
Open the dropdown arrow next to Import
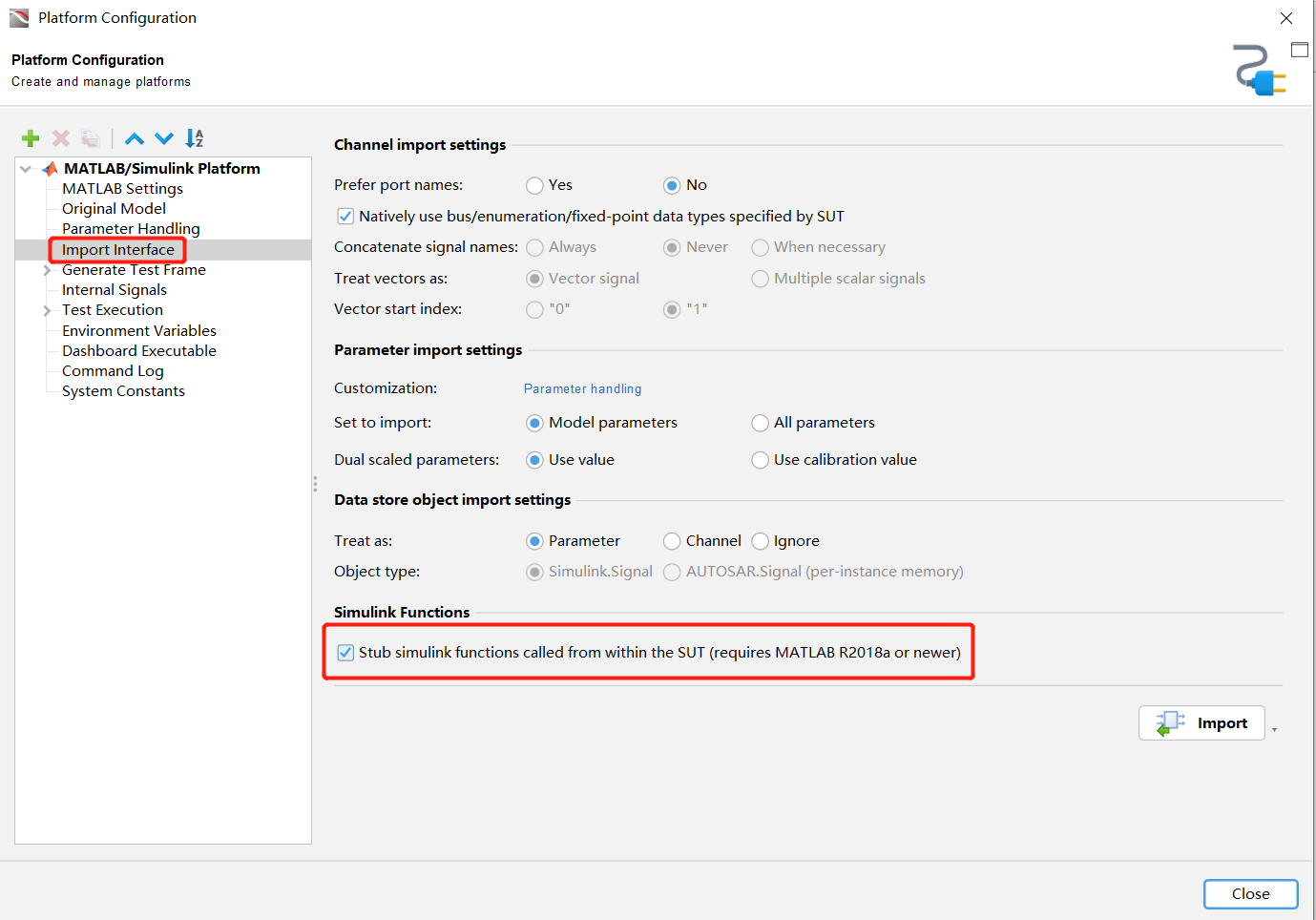coord(1274,730)
